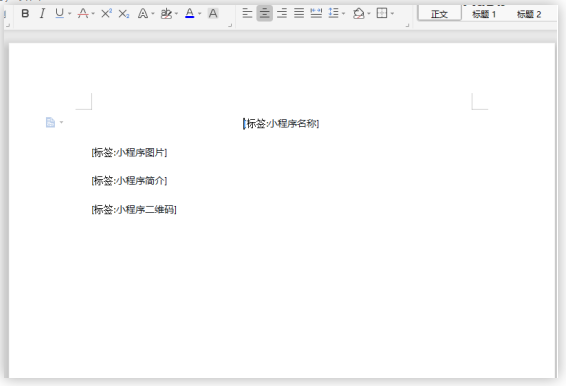Click the [标签:小程序名称] text
The height and width of the screenshot is (386, 566).
[281, 123]
